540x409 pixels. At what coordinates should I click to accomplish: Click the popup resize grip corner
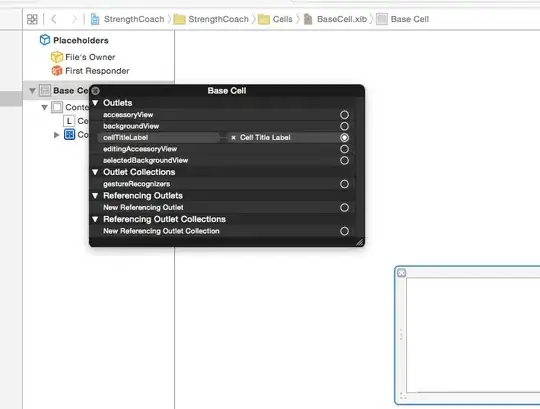pos(359,242)
